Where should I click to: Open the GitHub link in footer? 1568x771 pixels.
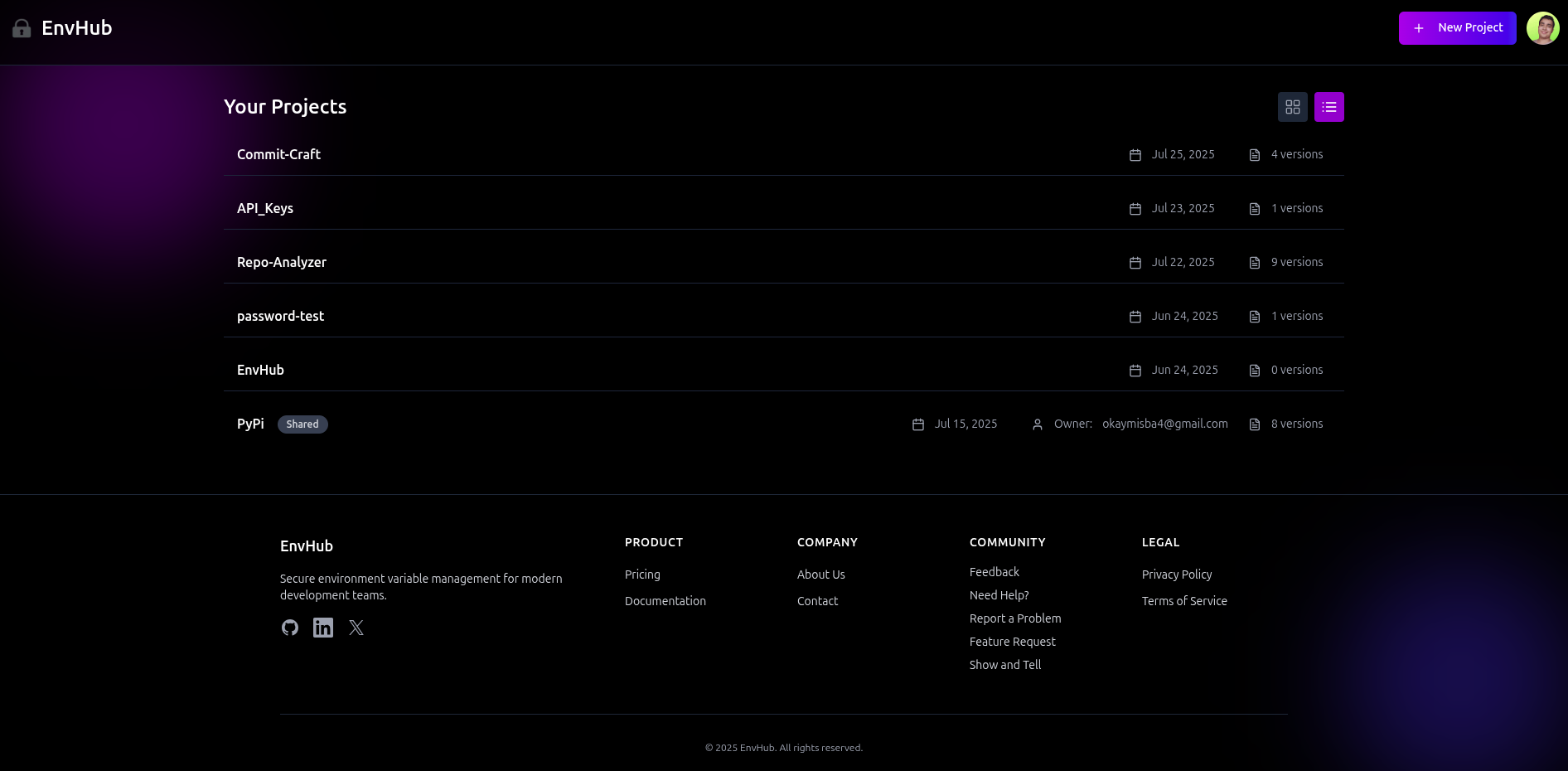[x=290, y=628]
